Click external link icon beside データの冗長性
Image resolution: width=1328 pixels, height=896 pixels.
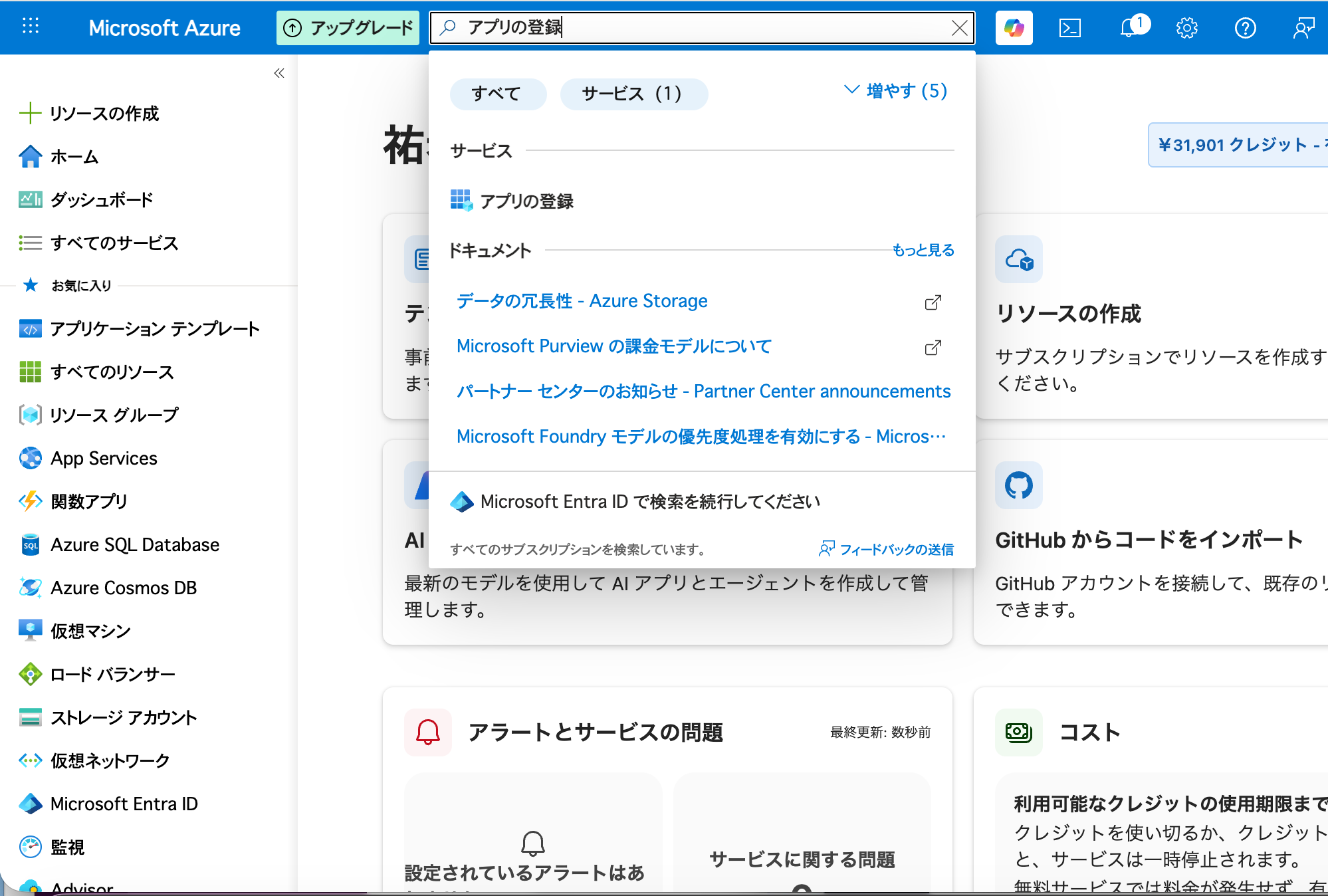[x=933, y=302]
